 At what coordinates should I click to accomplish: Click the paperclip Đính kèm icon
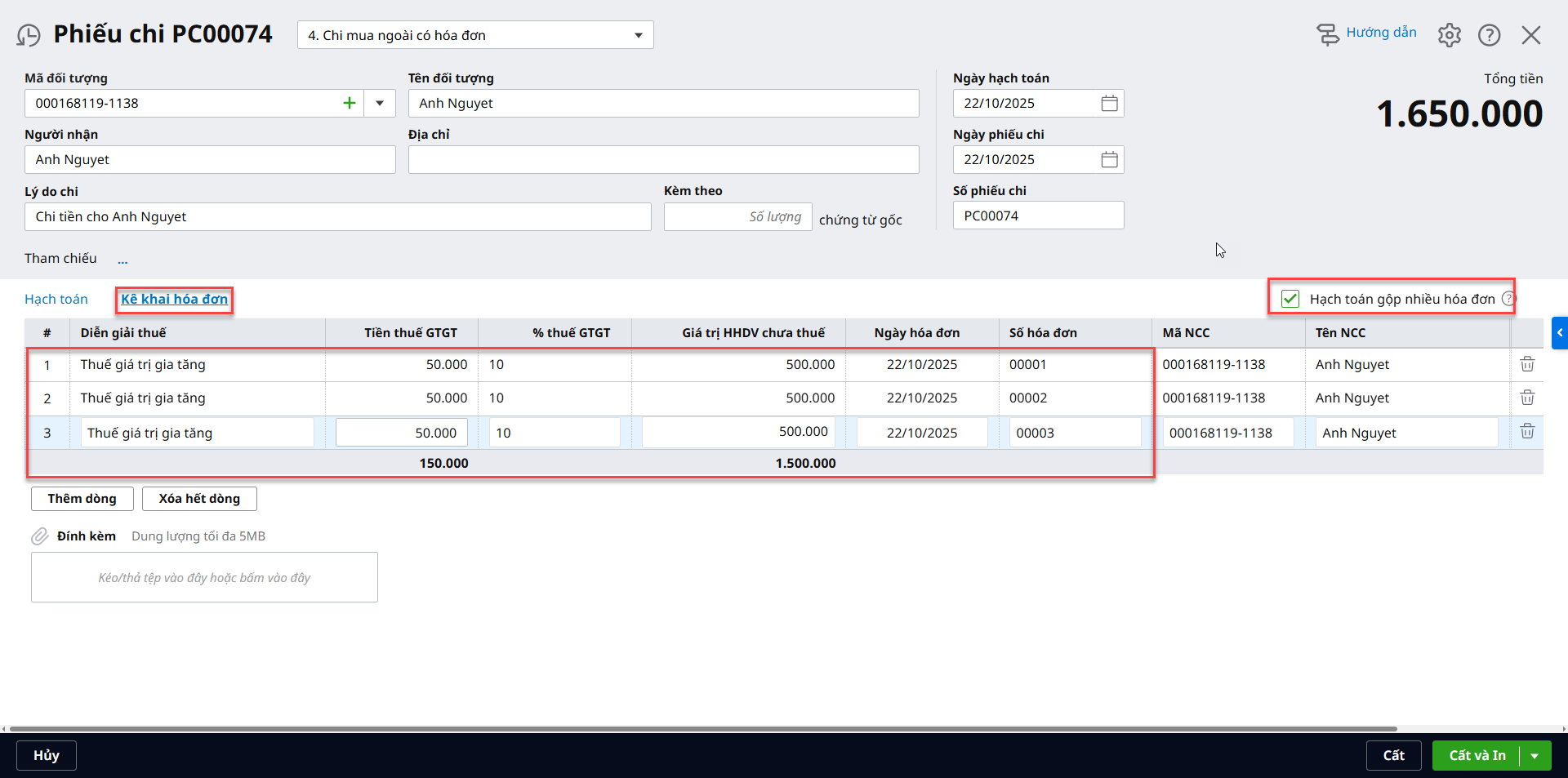[x=40, y=536]
